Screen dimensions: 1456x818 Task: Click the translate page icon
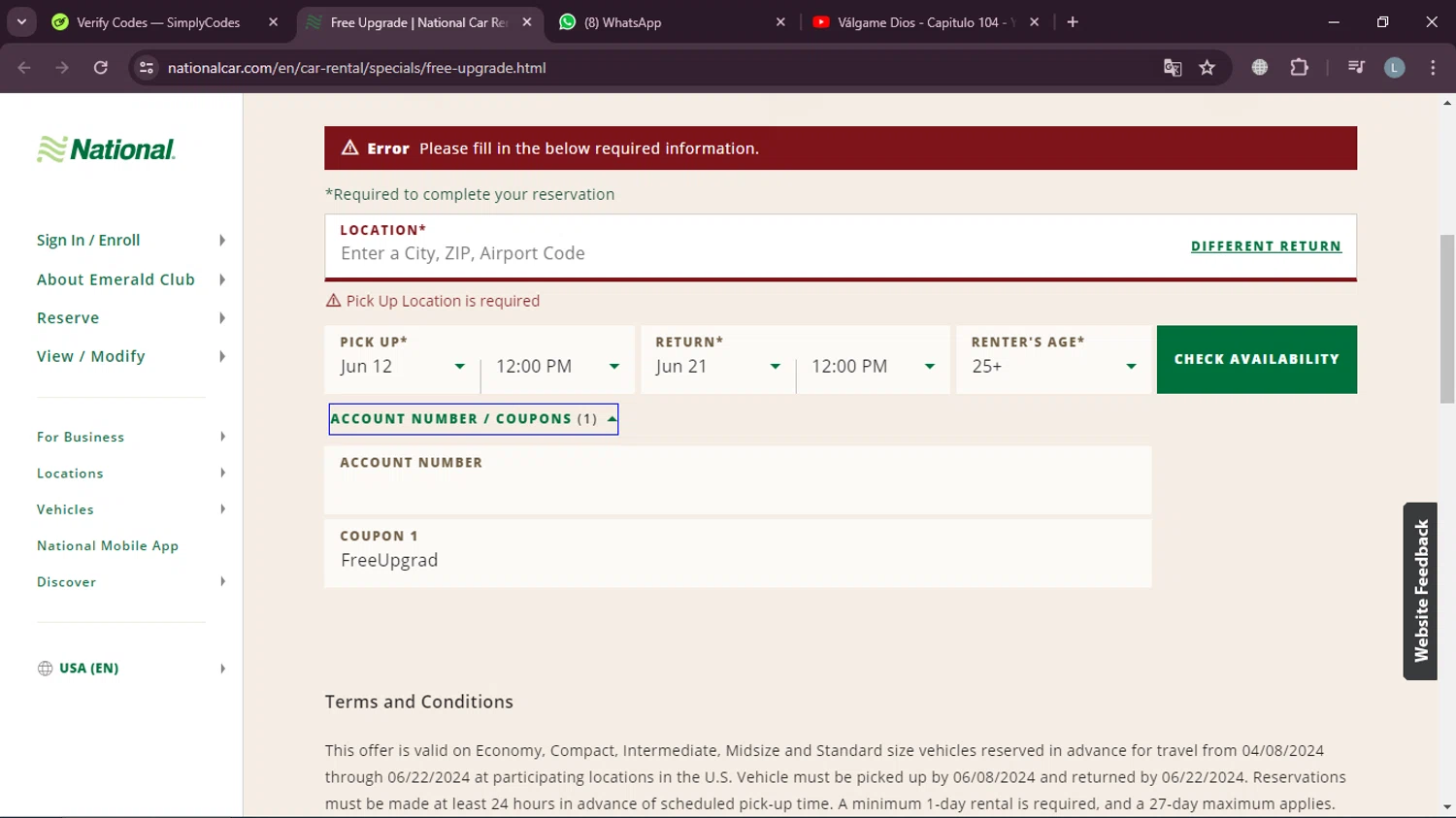1173,68
